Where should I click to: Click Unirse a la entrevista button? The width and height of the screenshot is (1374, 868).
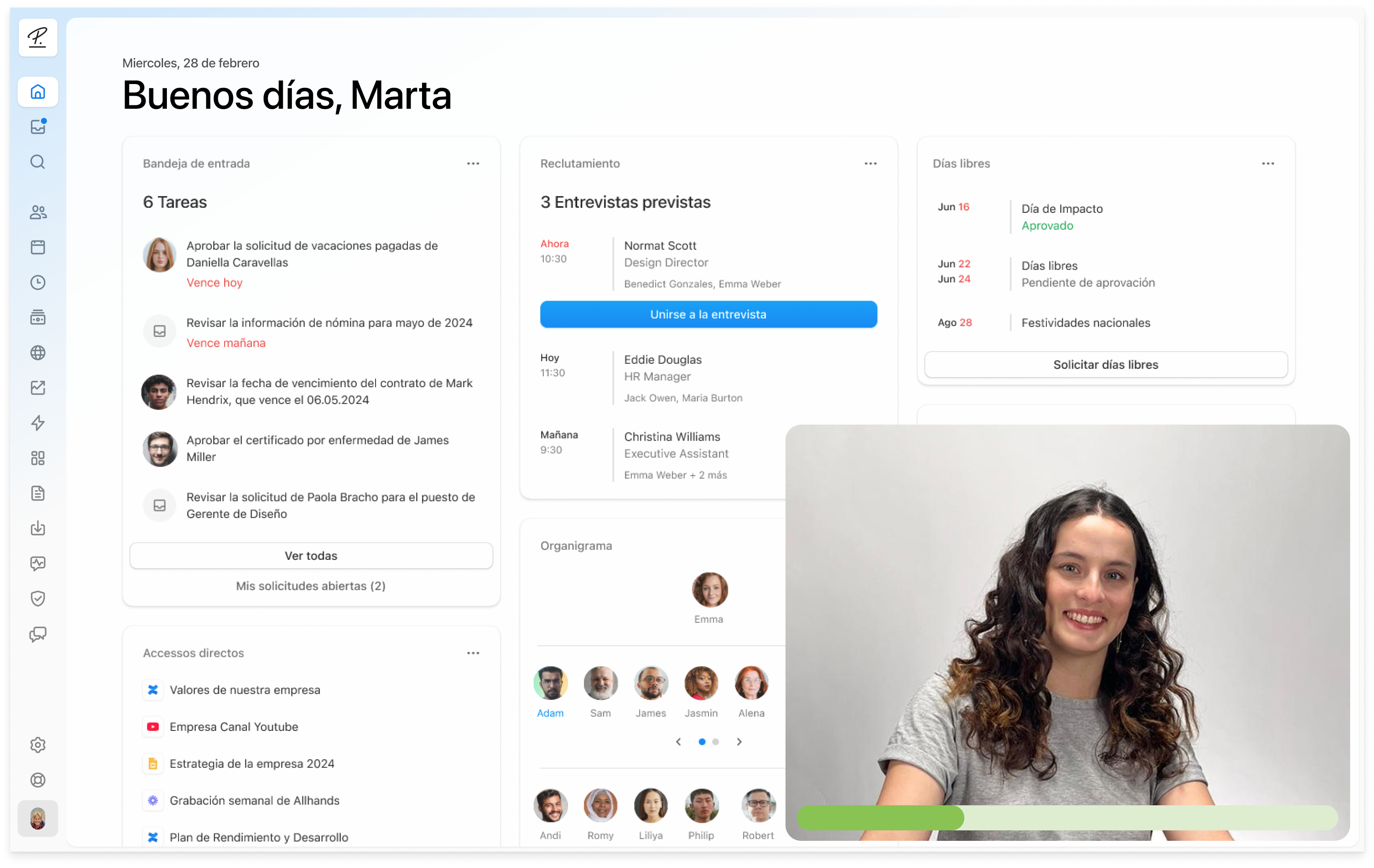click(x=708, y=314)
